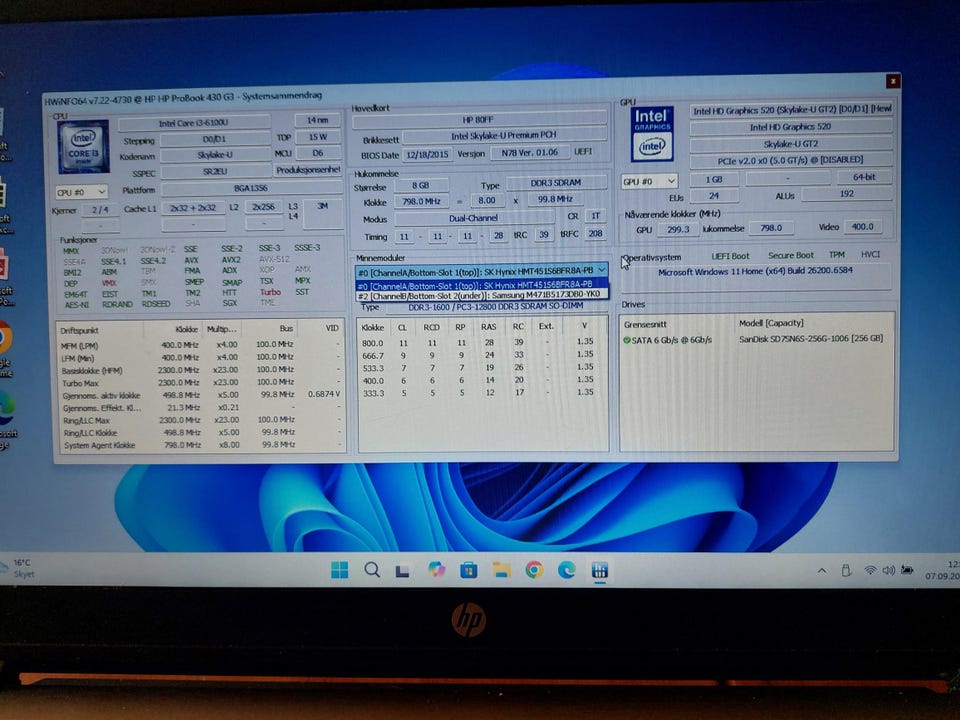
Task: Open Task View on the taskbar
Action: [x=403, y=571]
